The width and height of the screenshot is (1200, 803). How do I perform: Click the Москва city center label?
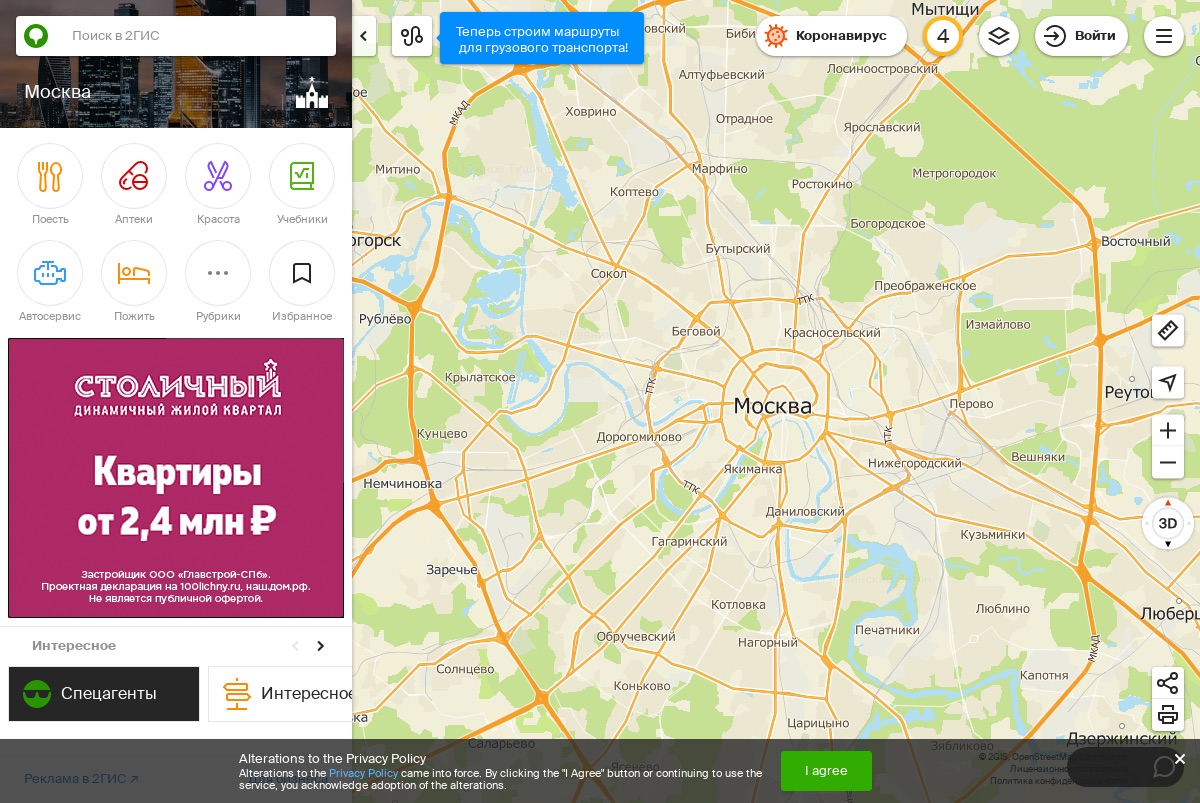(x=773, y=406)
